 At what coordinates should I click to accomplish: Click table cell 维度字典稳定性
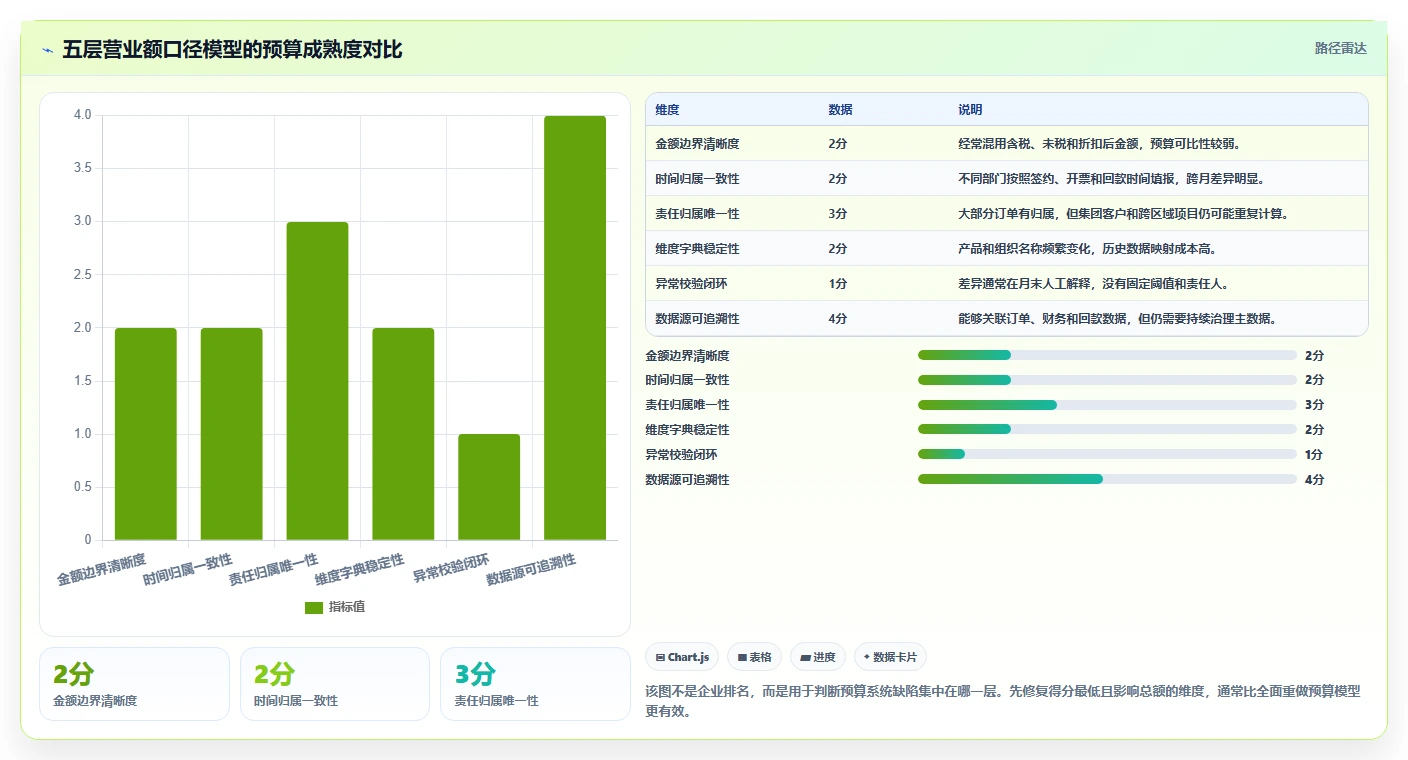click(x=697, y=249)
